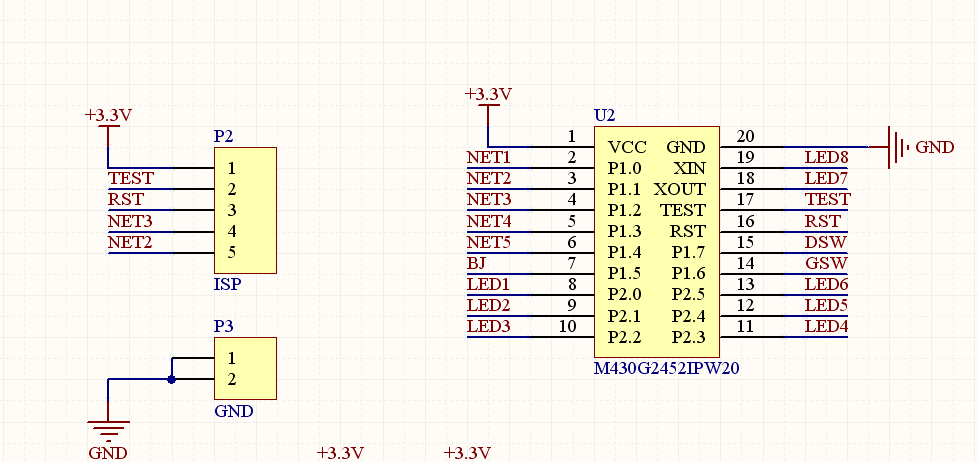Viewport: 978px width, 462px height.
Task: Click the P2 designator label
Action: pos(224,136)
